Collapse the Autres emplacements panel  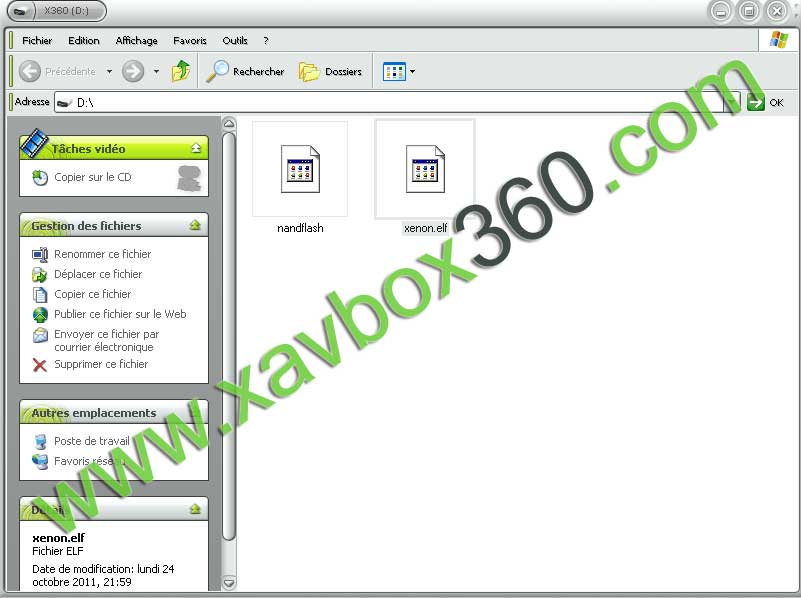coord(195,412)
